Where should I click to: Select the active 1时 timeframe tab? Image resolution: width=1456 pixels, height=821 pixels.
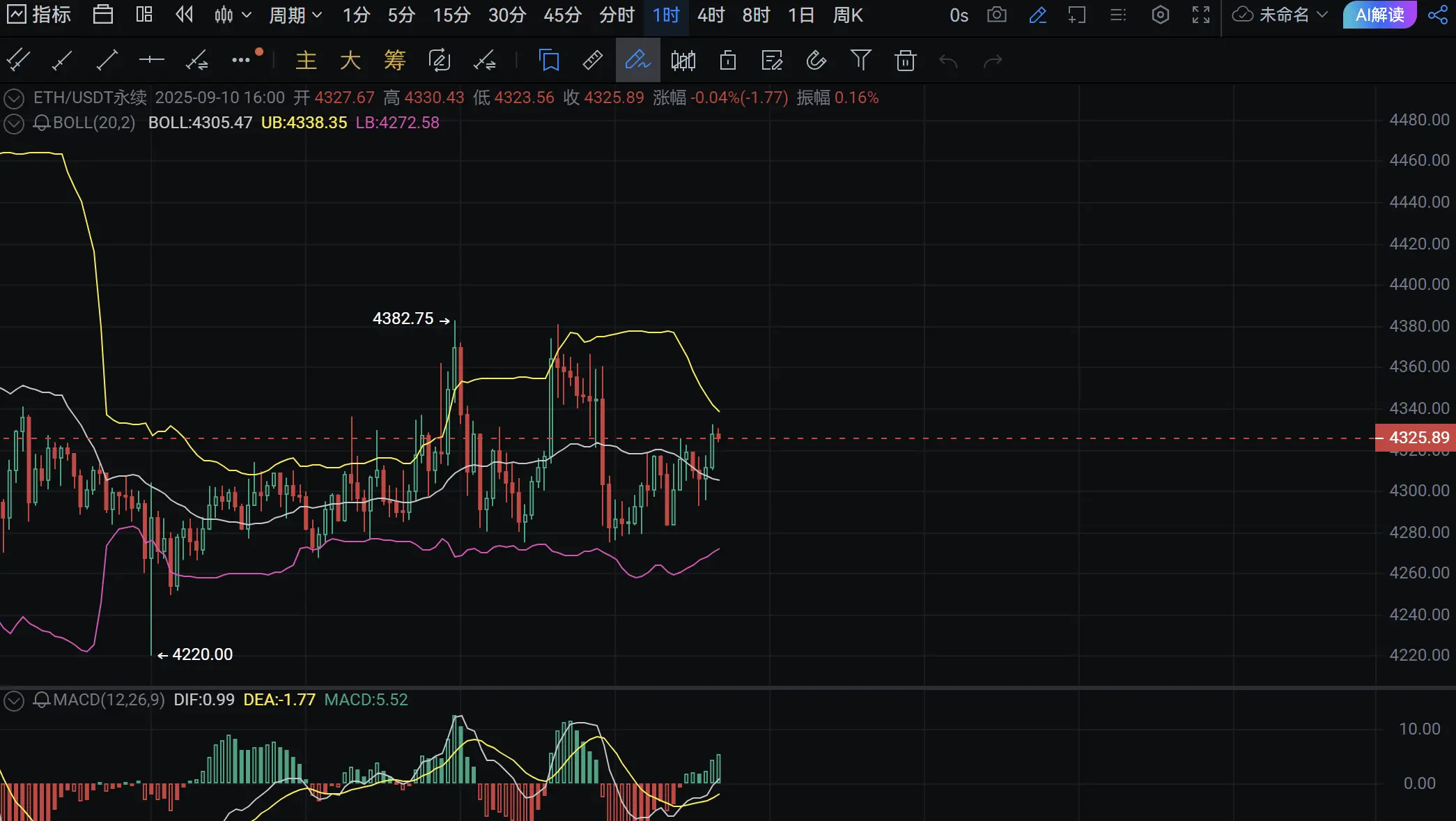(x=666, y=15)
